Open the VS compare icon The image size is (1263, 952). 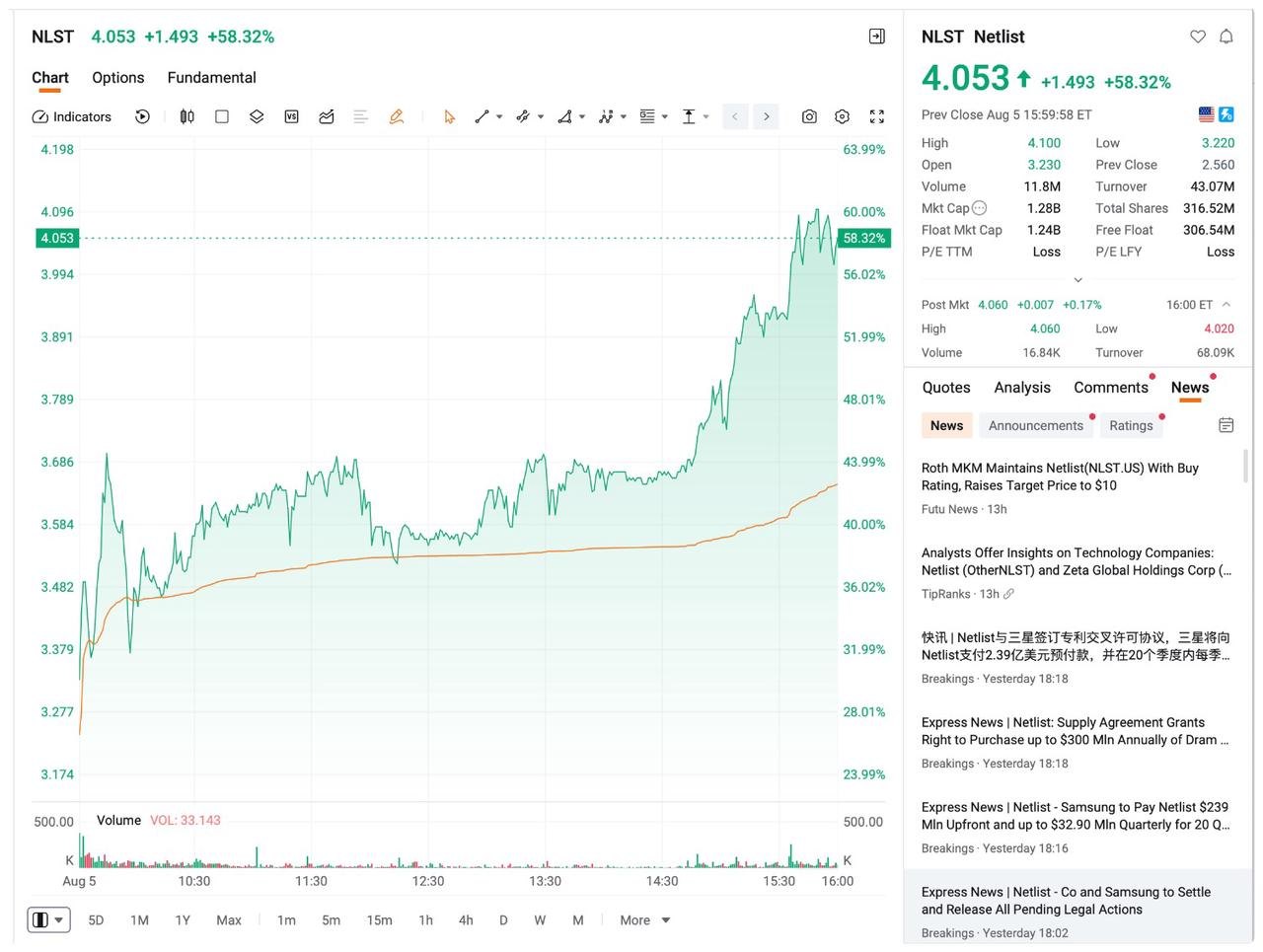(x=291, y=116)
